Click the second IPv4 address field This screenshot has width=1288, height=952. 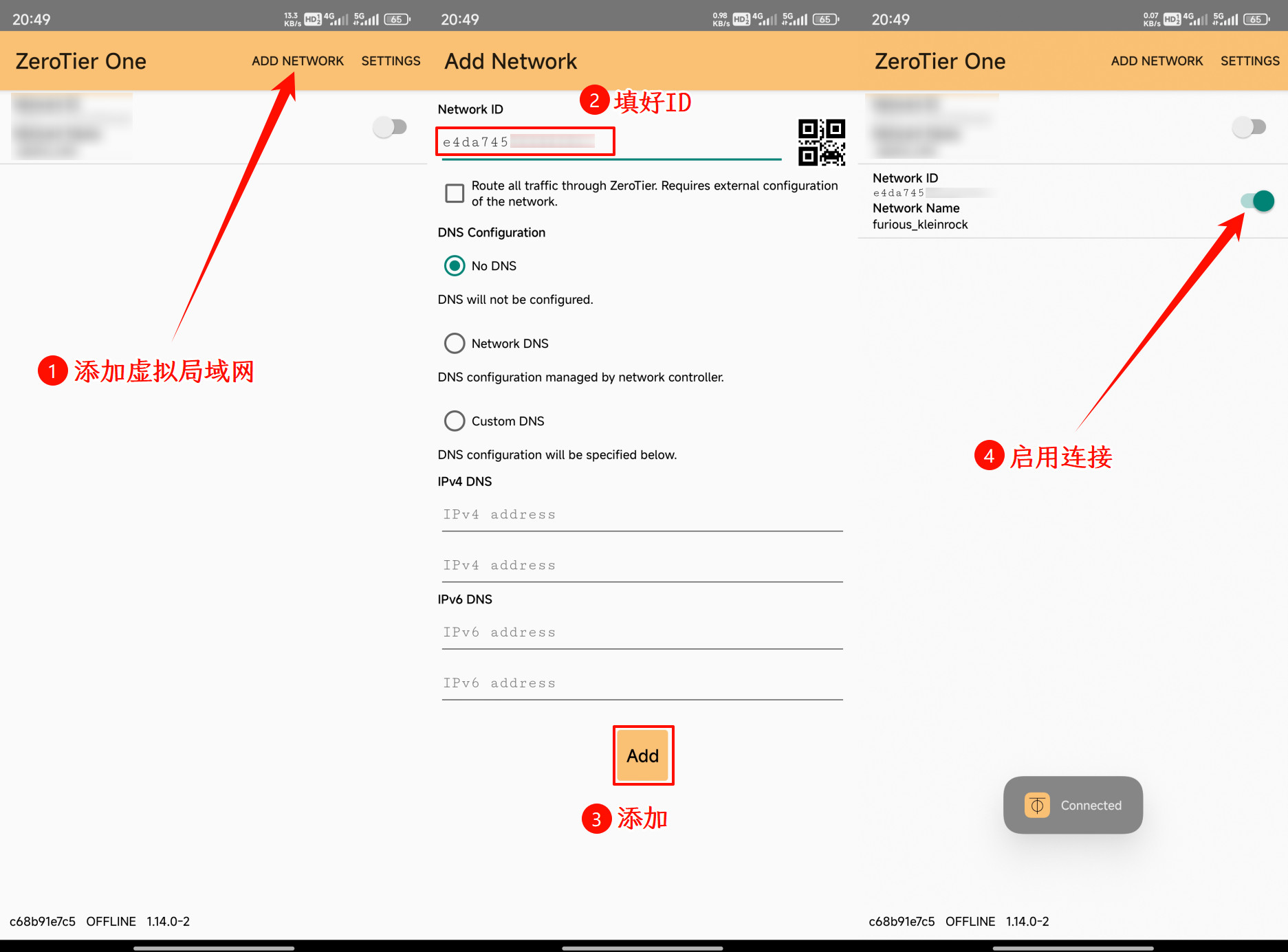coord(642,566)
